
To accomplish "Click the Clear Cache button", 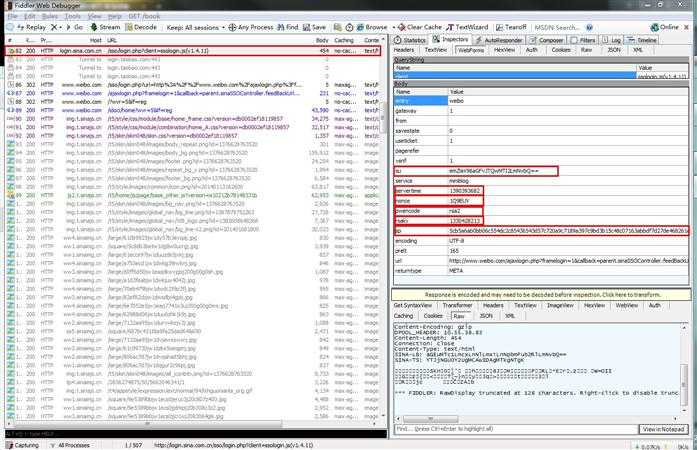I will [x=421, y=27].
